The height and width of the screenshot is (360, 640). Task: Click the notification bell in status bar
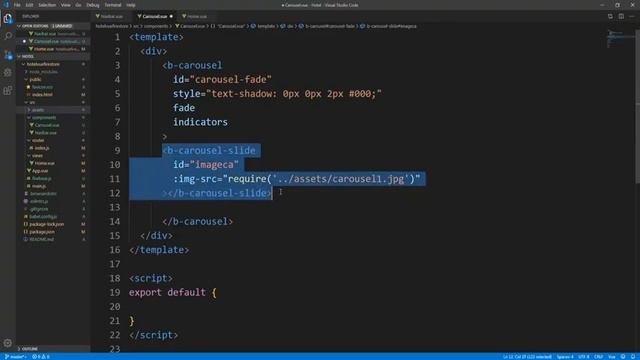click(x=633, y=357)
